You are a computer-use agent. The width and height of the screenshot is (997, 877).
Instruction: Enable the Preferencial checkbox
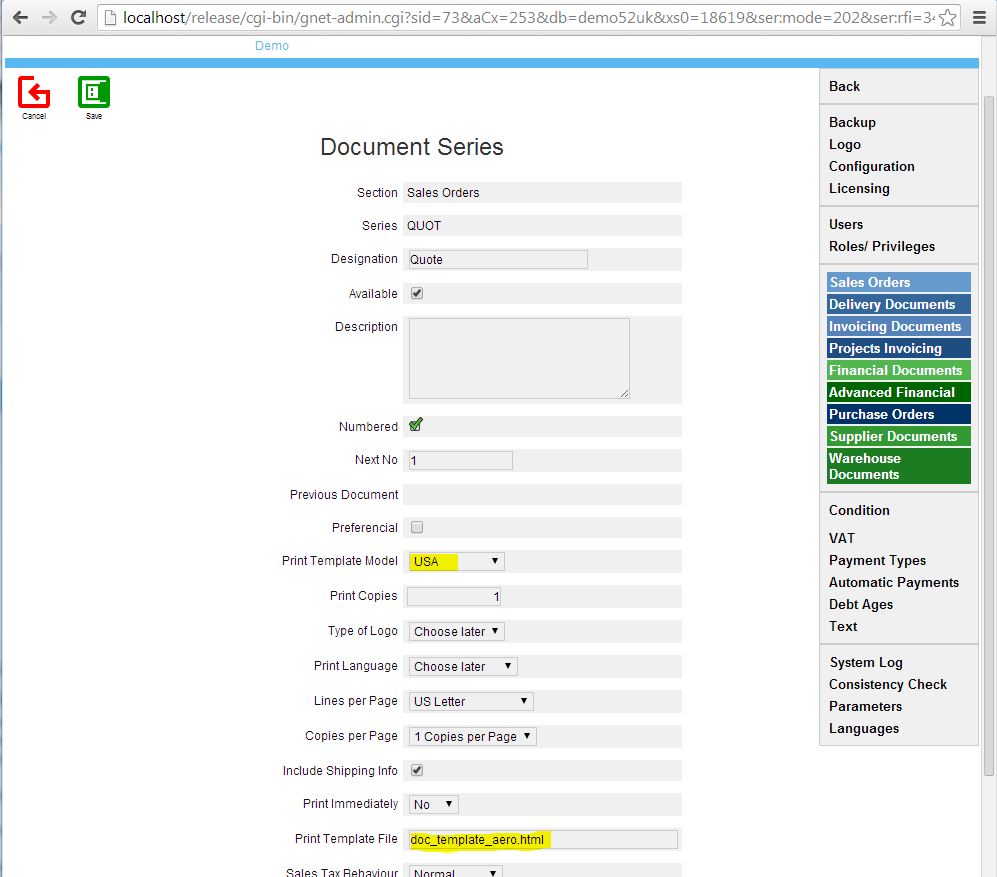pos(417,527)
